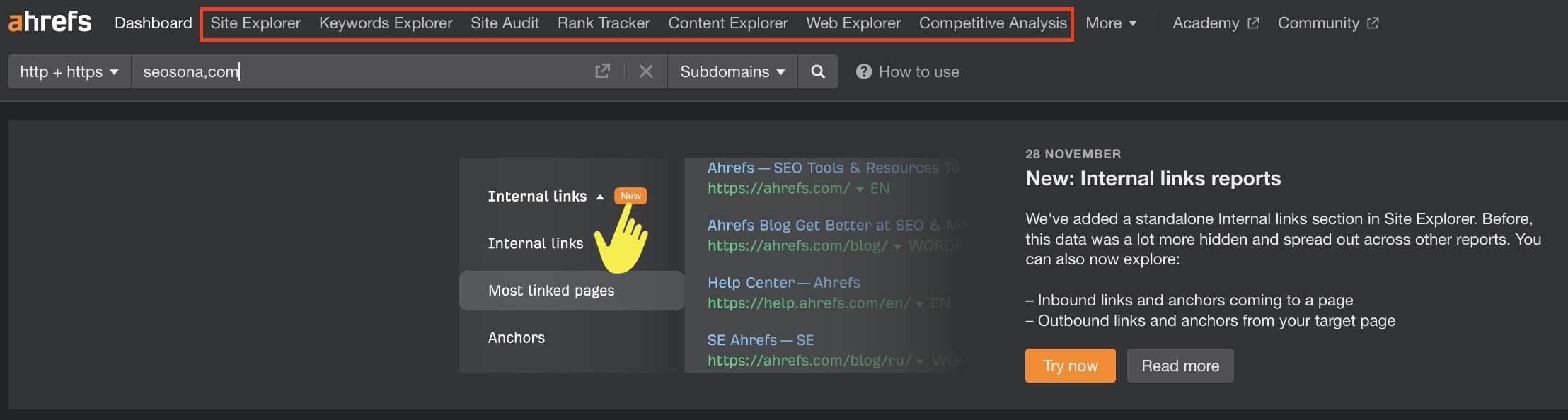Open the typed URL via the external link icon

tap(602, 71)
